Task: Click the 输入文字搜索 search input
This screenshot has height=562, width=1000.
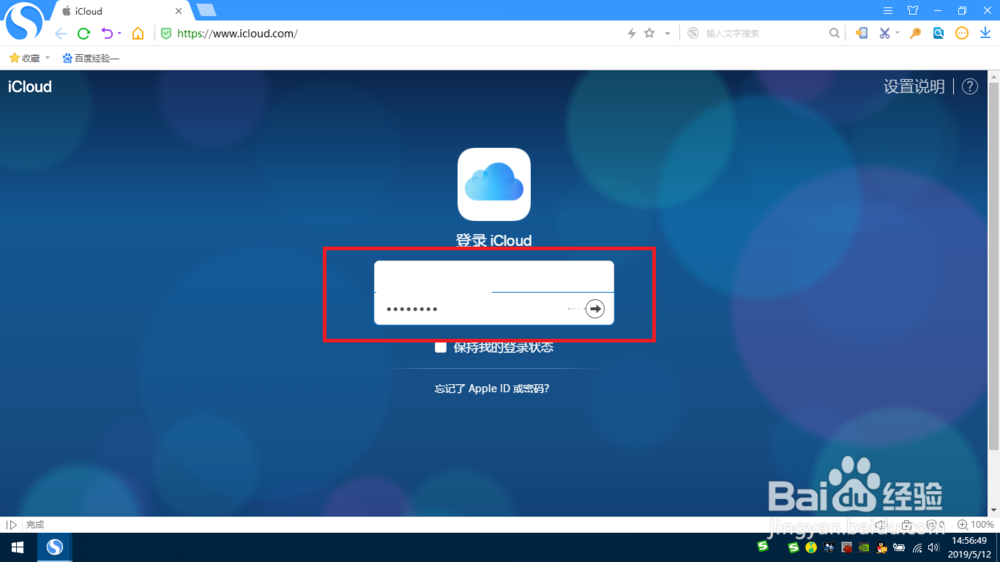Action: pyautogui.click(x=762, y=33)
